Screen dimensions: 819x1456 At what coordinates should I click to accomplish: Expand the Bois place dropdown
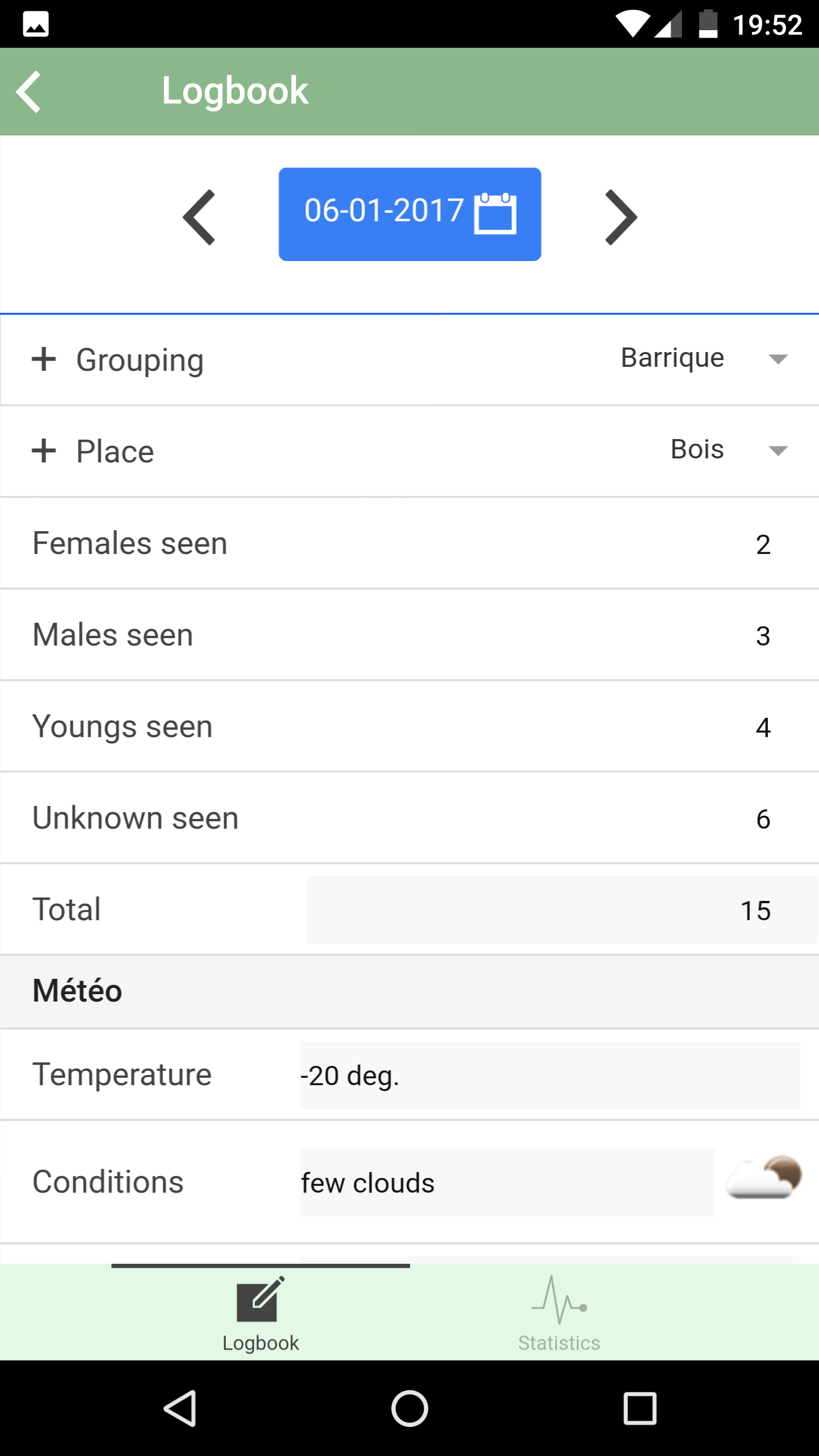coord(729,450)
